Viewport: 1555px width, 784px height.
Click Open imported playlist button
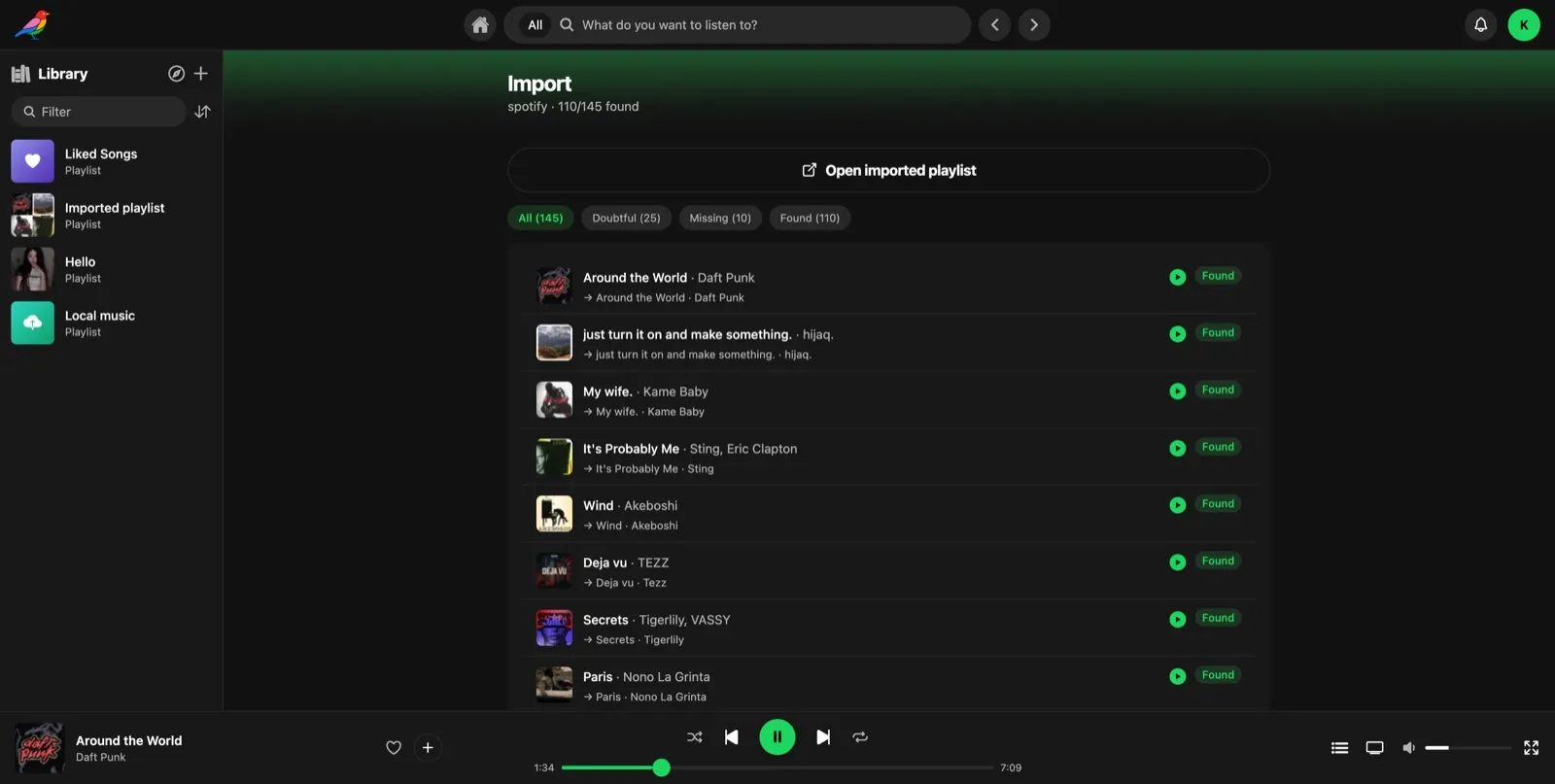tap(888, 170)
